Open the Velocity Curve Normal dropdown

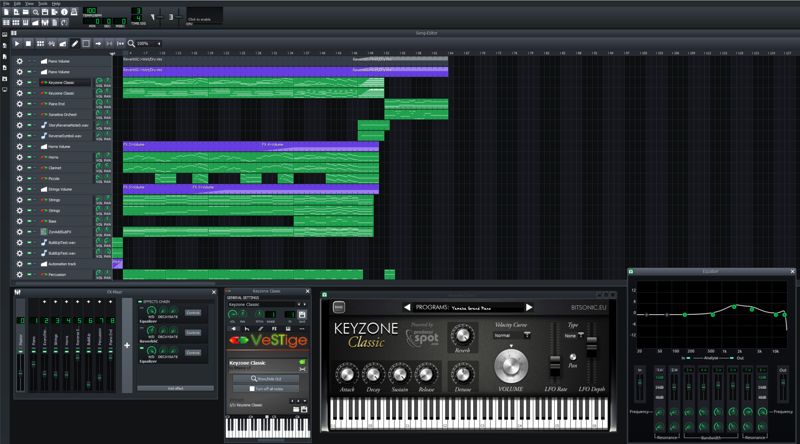(x=512, y=335)
